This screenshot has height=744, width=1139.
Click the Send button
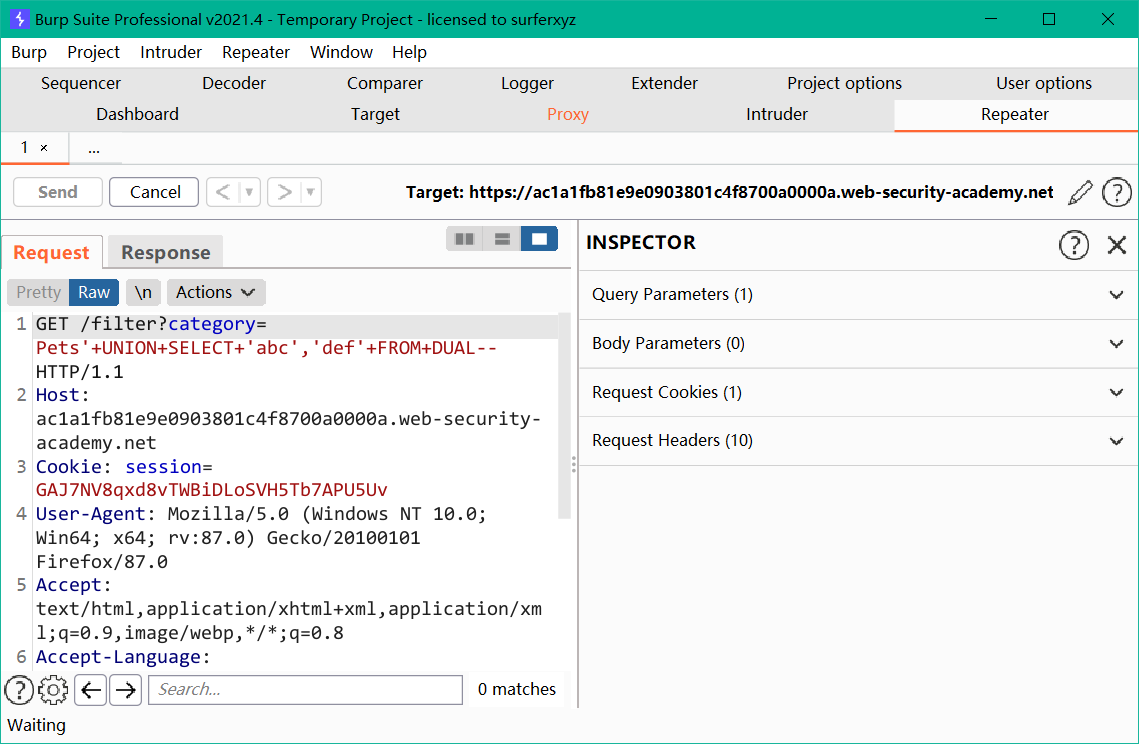tap(57, 192)
